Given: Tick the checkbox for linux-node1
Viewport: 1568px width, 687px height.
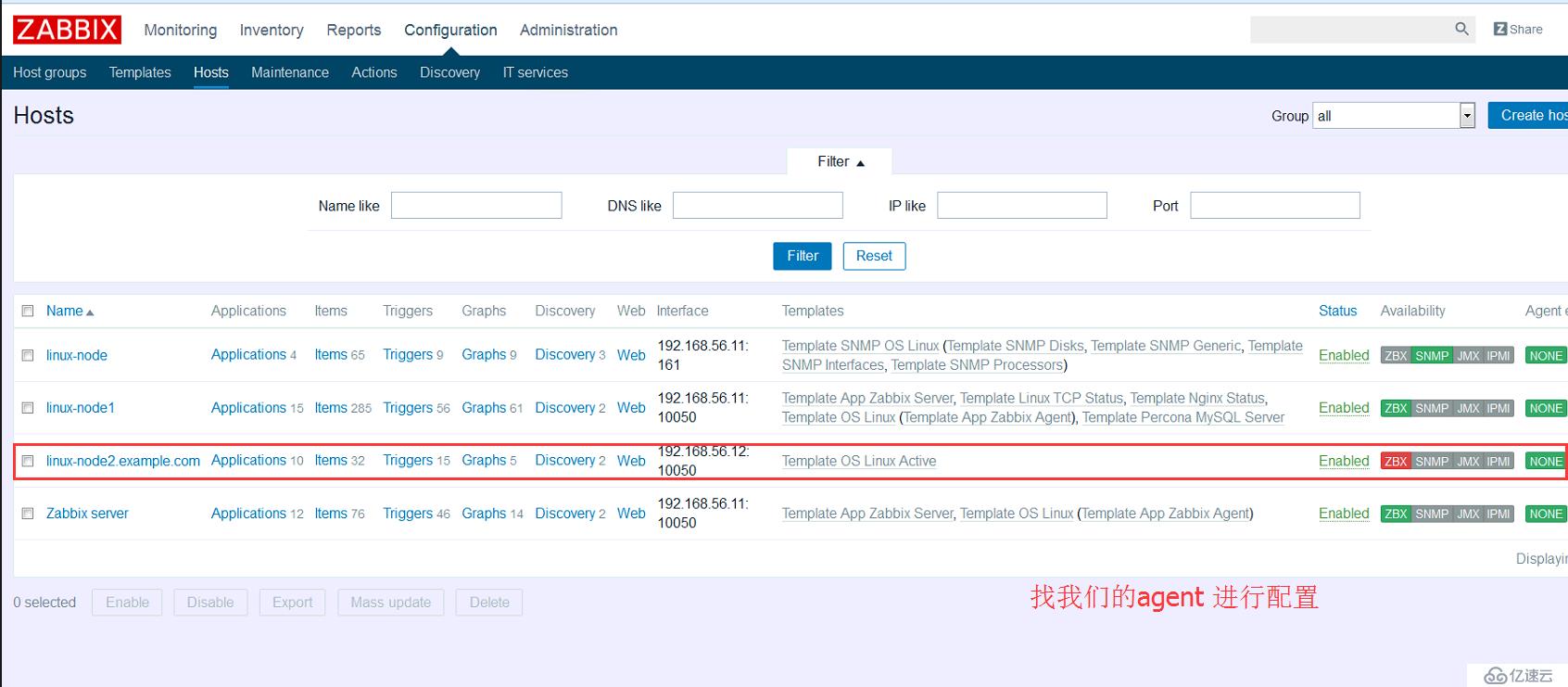Looking at the screenshot, I should click(28, 408).
